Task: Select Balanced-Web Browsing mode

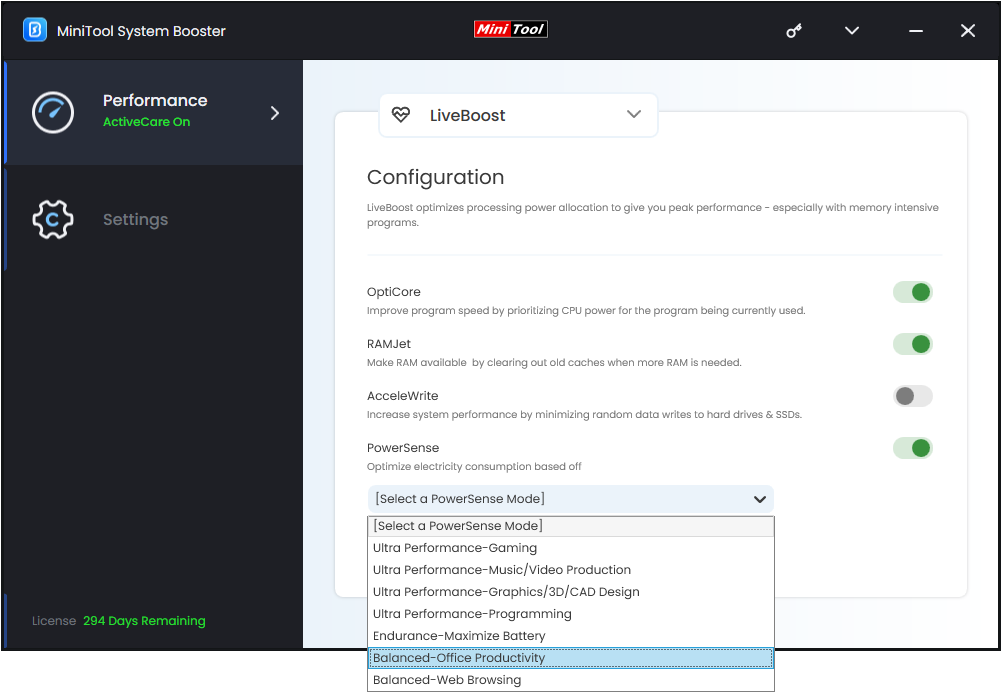Action: pos(571,680)
